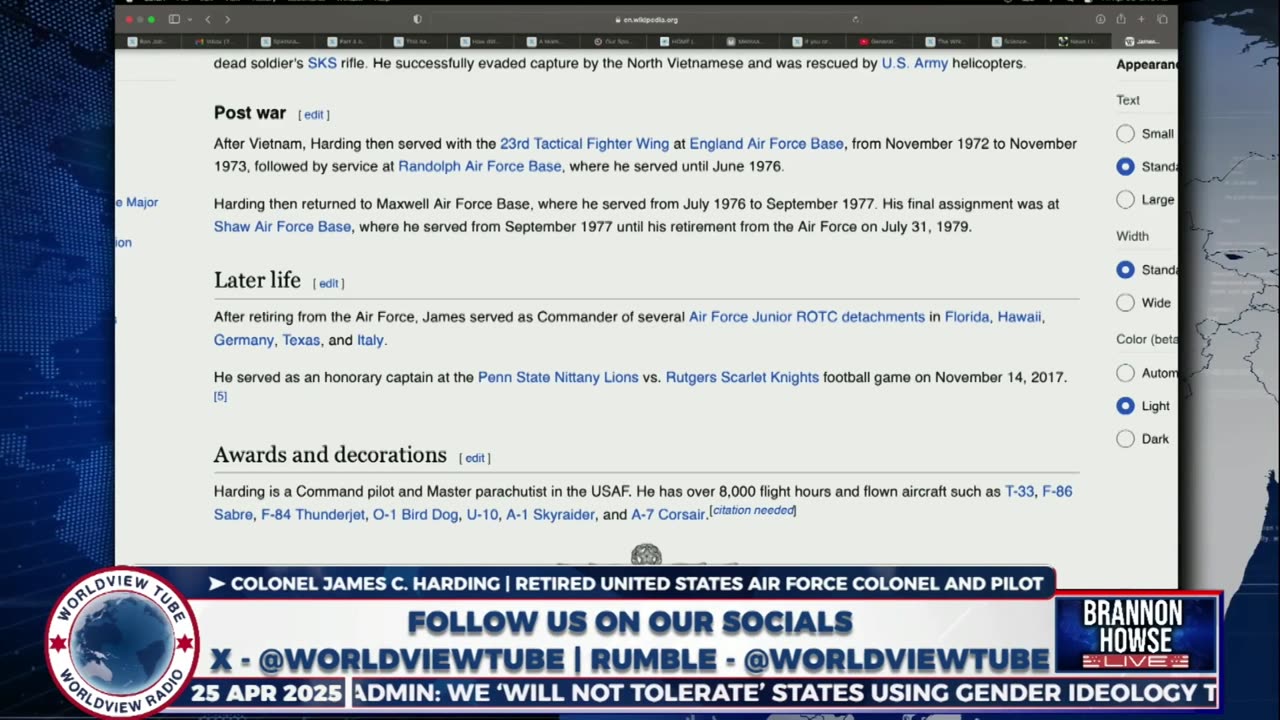Open the F-86 Sabre link
The height and width of the screenshot is (720, 1280).
click(x=1057, y=492)
